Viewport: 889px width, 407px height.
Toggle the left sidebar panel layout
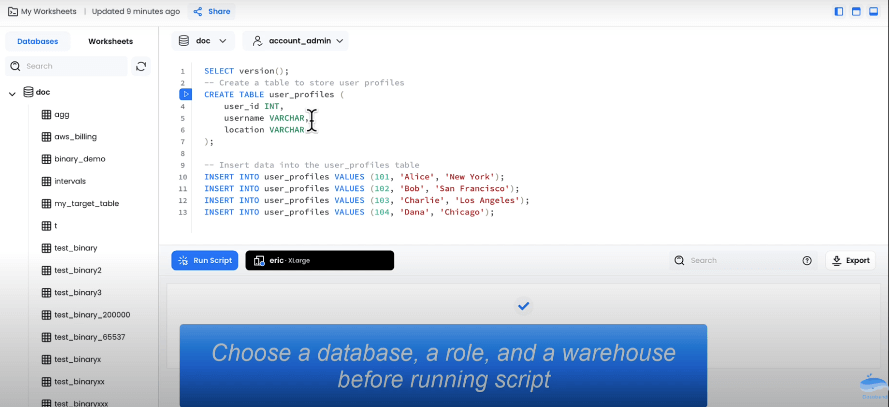click(838, 11)
